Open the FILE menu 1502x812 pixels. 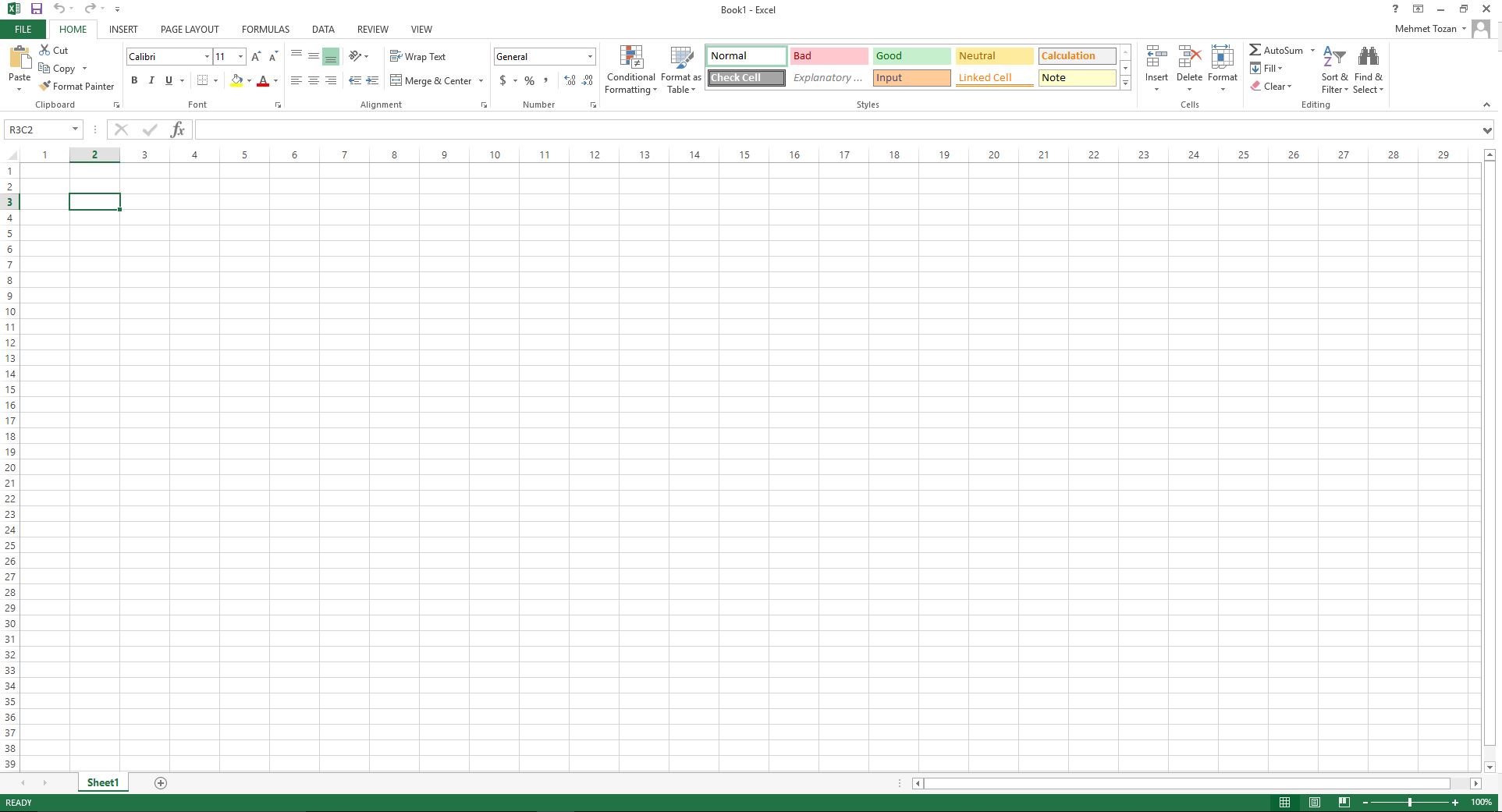tap(23, 29)
